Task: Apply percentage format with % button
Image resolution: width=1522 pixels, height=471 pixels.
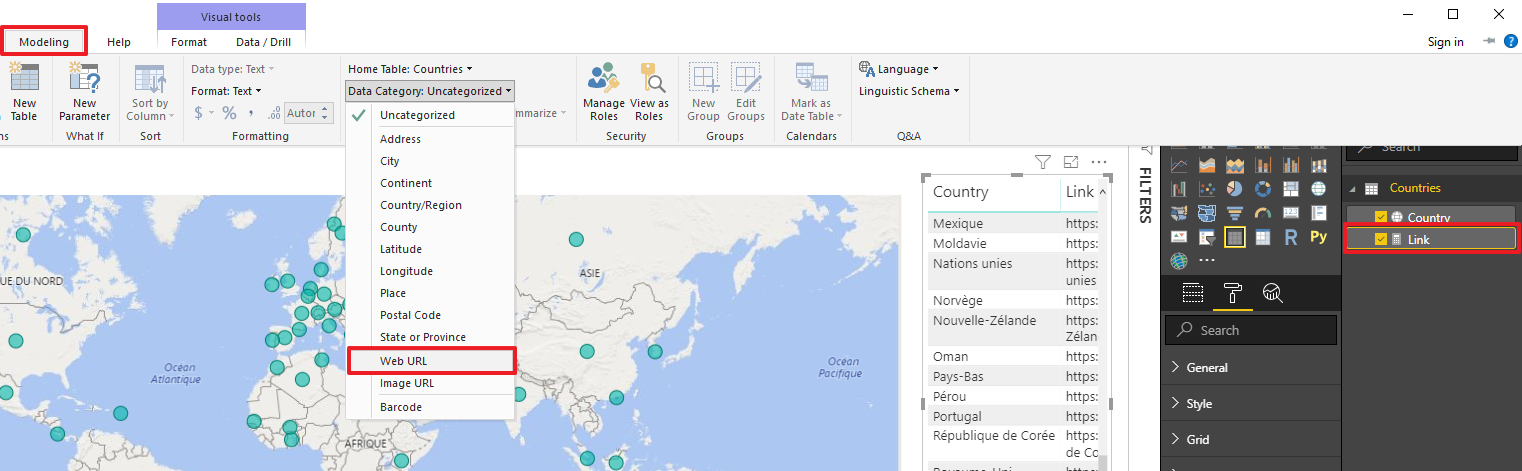Action: (x=229, y=113)
